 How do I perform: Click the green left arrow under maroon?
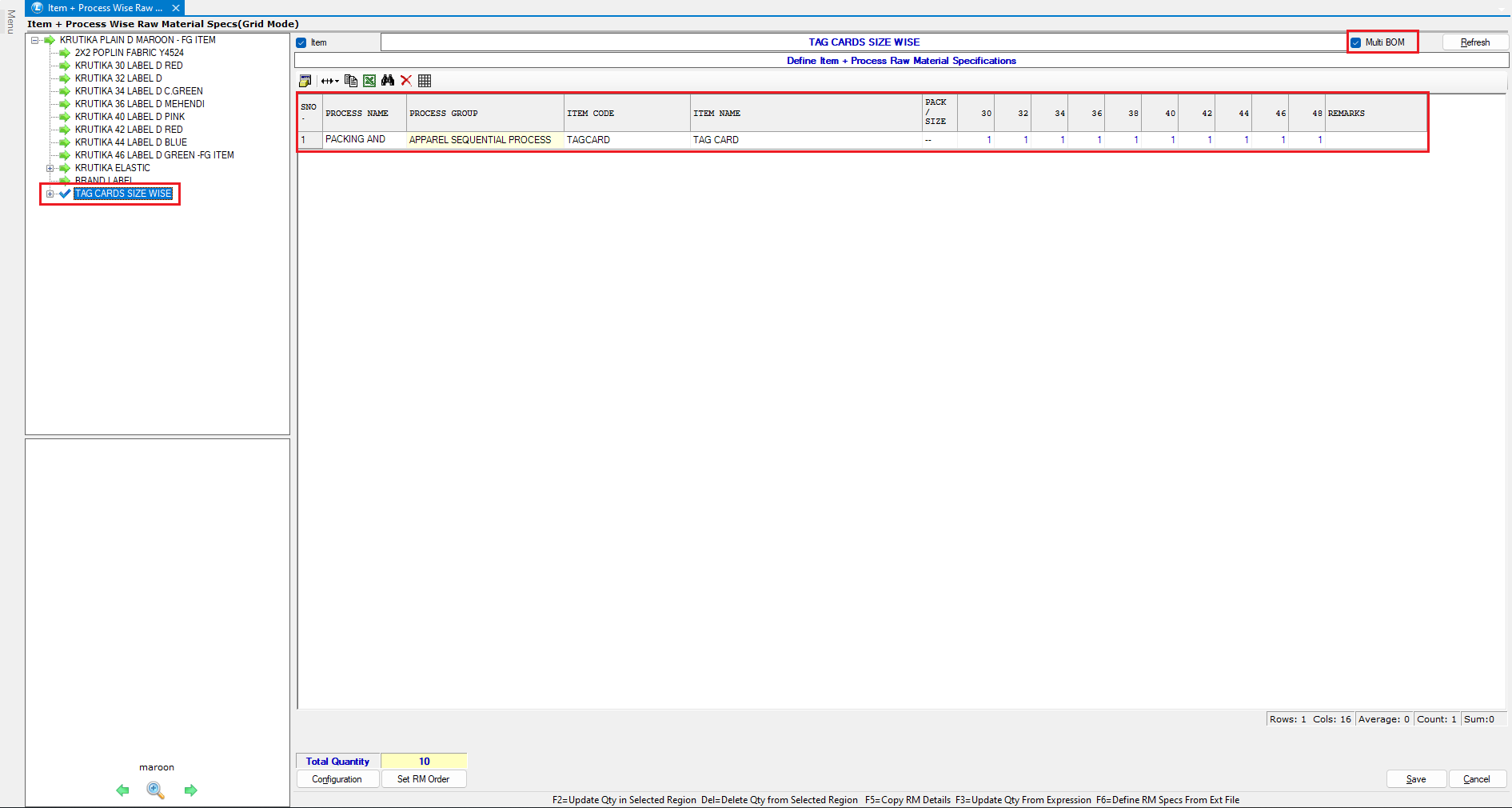[x=122, y=790]
